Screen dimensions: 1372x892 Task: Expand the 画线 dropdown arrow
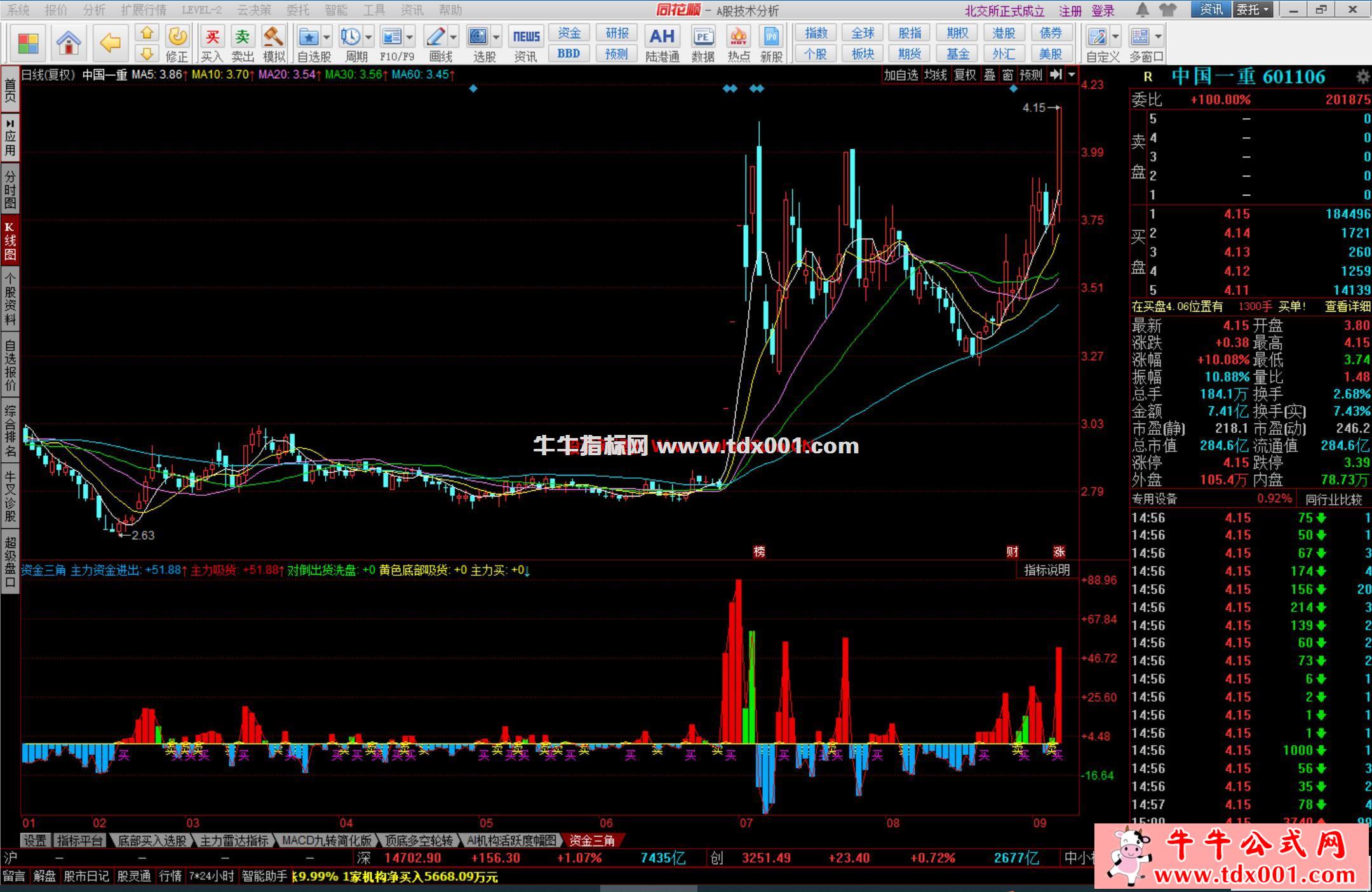point(453,37)
